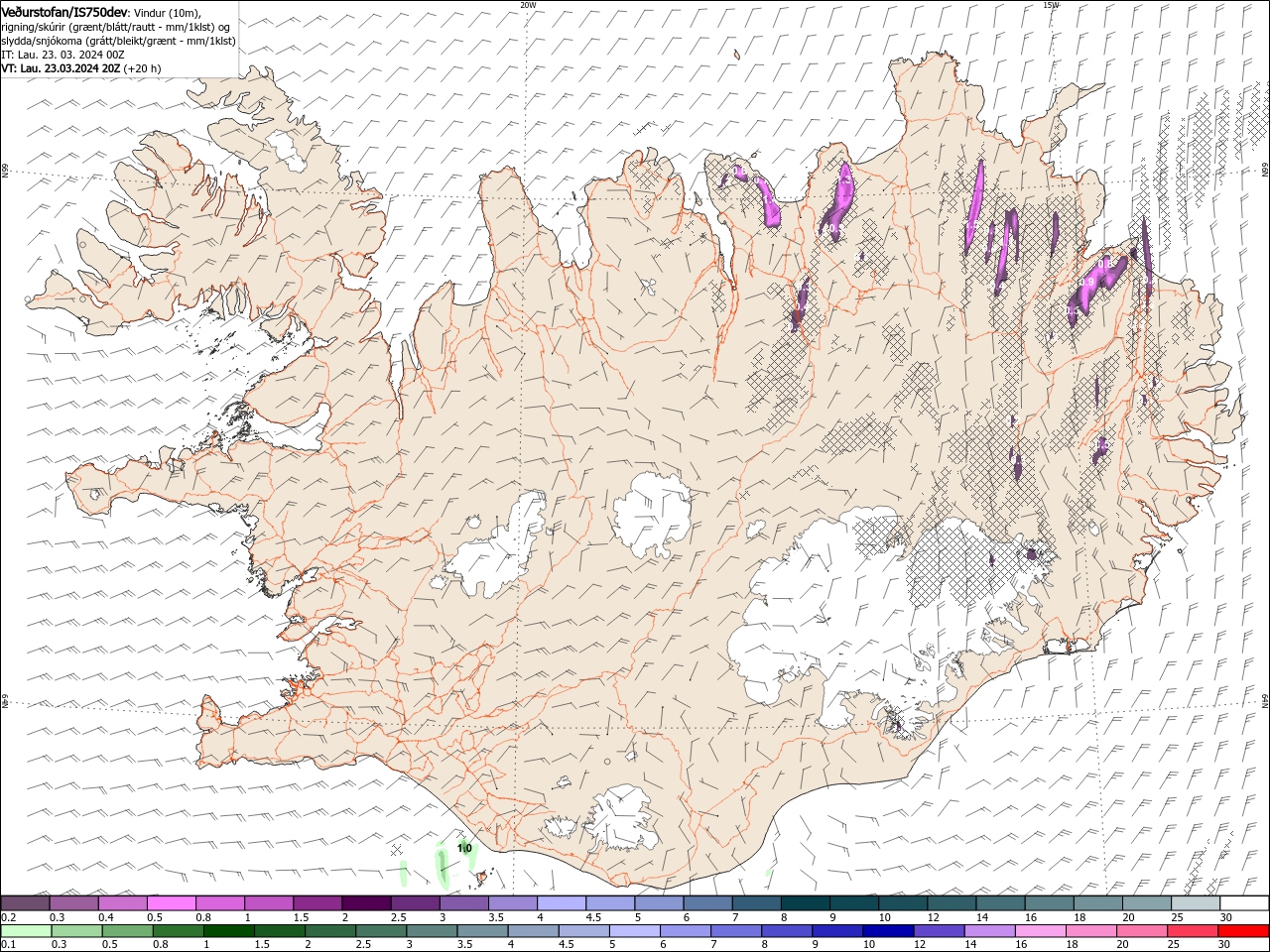Select the snow legend swatch between 14 and 16
The width and height of the screenshot is (1270, 952).
click(1001, 902)
